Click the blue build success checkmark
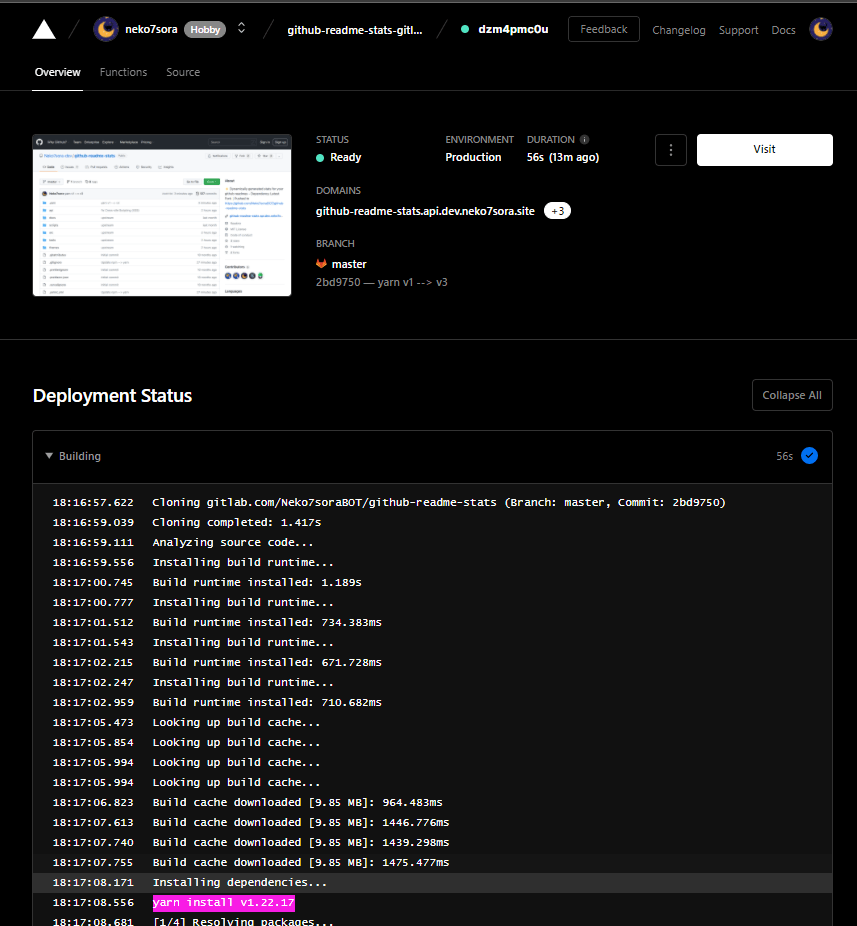This screenshot has width=857, height=926. pyautogui.click(x=809, y=456)
